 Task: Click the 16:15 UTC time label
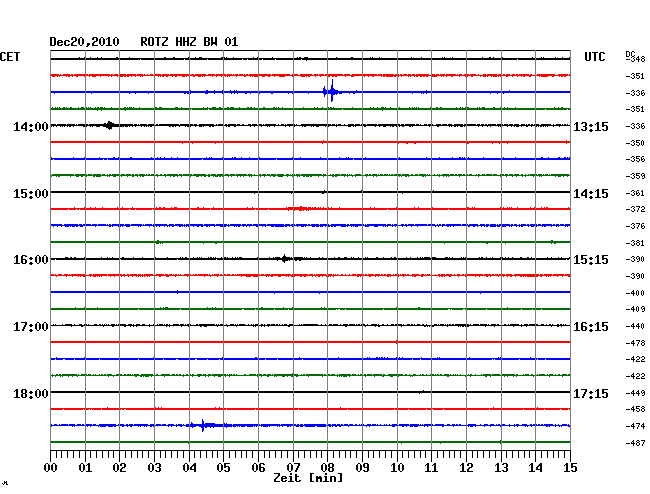pos(591,327)
